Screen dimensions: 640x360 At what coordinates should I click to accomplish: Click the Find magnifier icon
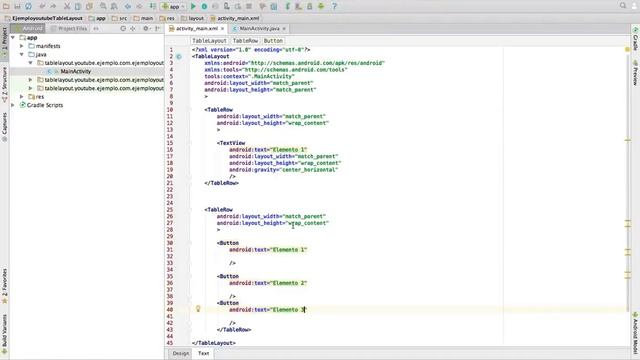pos(103,6)
